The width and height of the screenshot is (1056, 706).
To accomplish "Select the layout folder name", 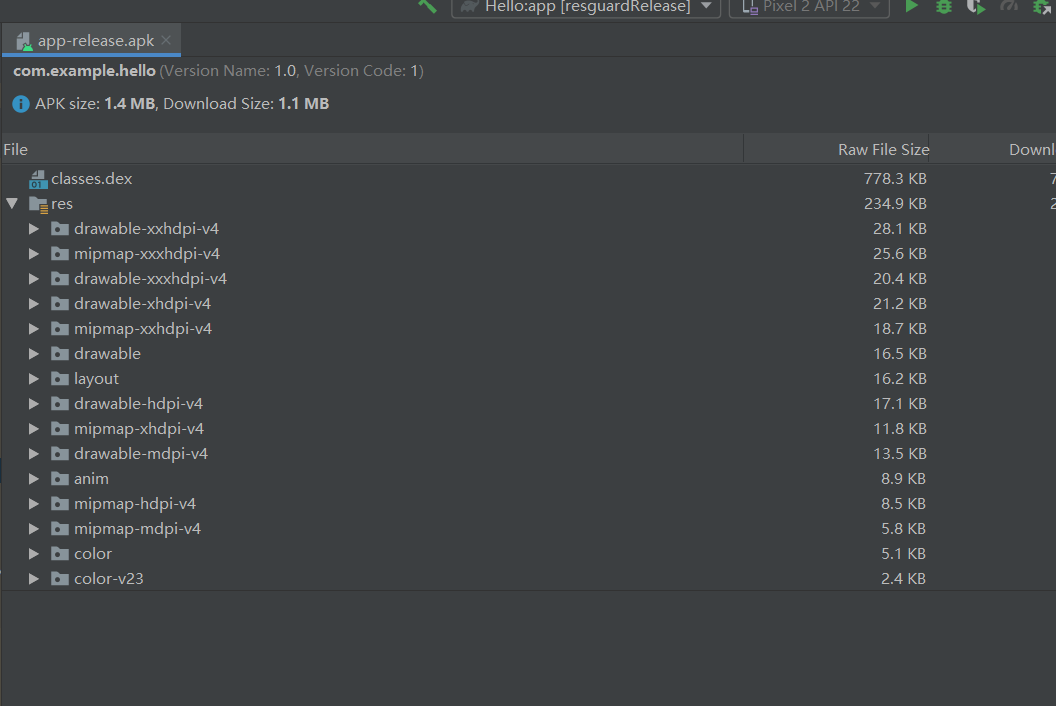I will click(96, 379).
